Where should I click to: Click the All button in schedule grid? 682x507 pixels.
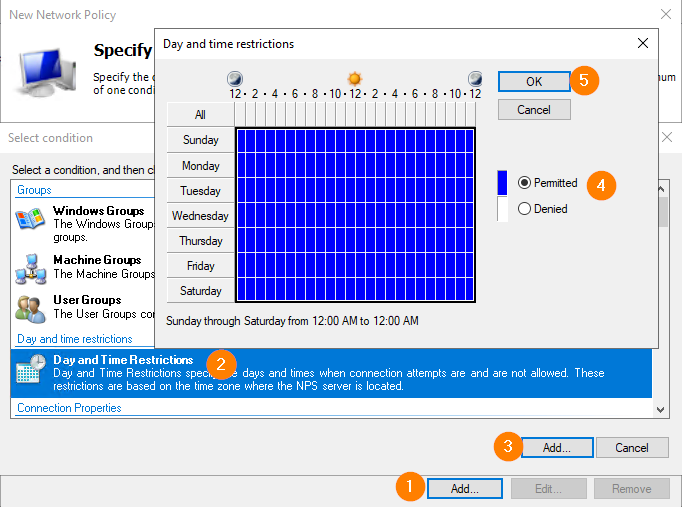coord(201,114)
